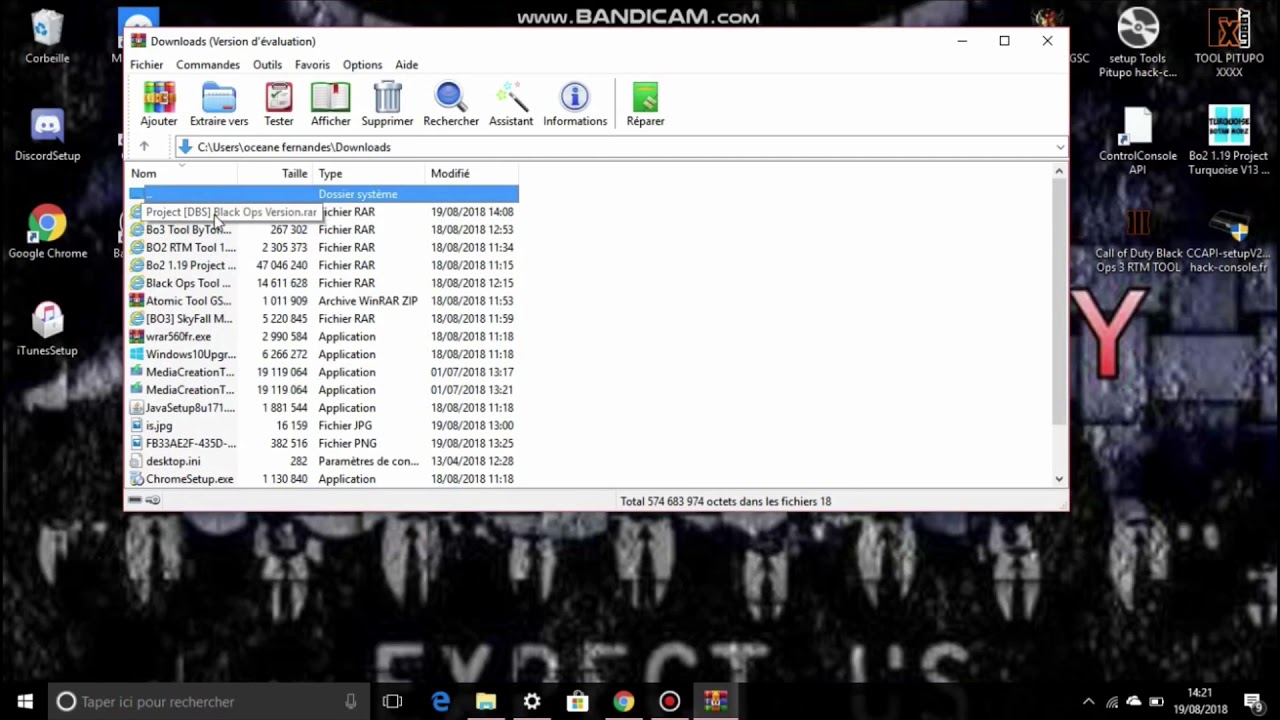Screen dimensions: 1280x720
Task: Open the Call of Duty Black Ops 3 RTM TOOL icon
Action: click(1138, 239)
